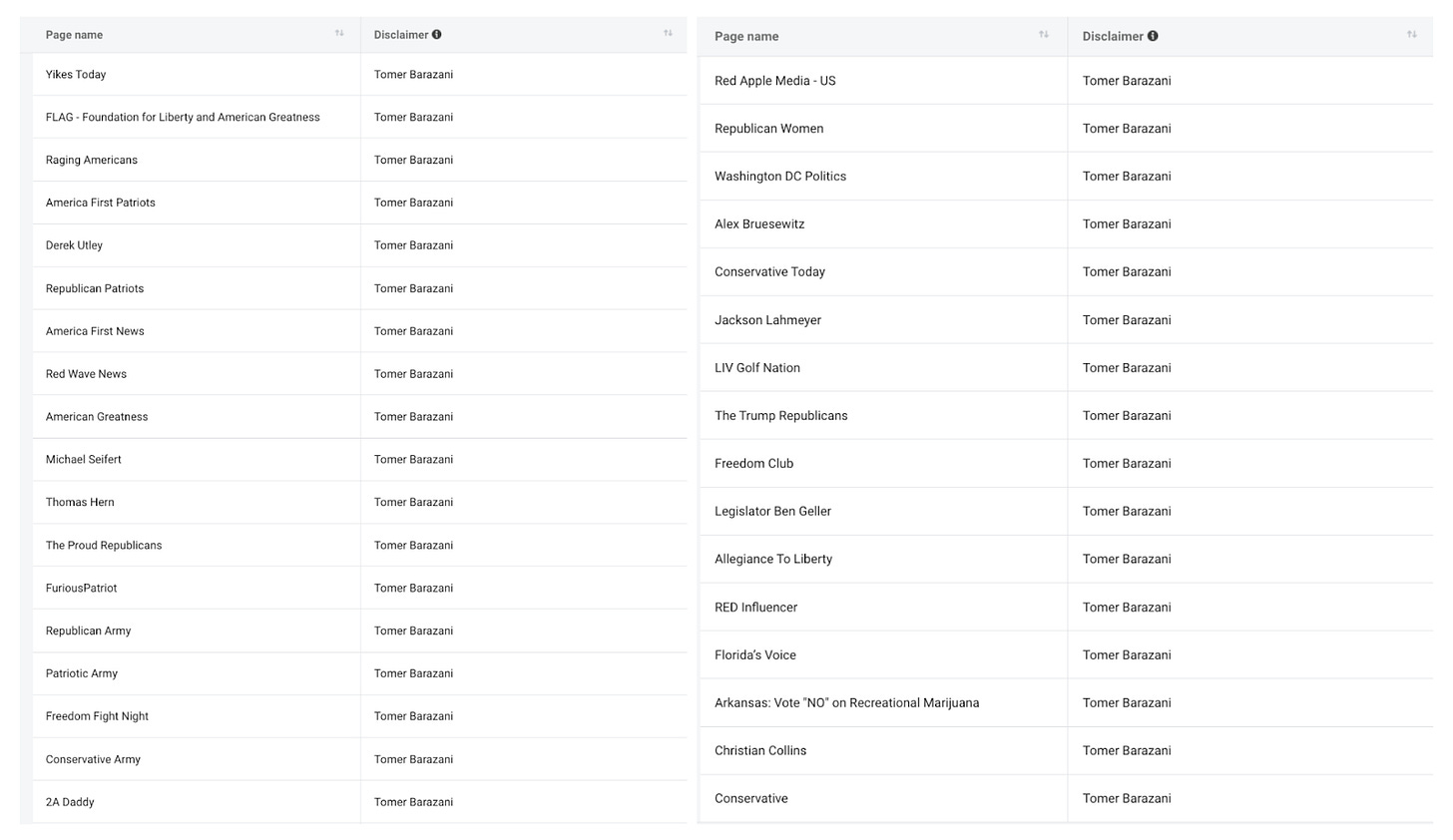Image resolution: width=1453 pixels, height=840 pixels.
Task: Click the RED Influencer entry
Action: tap(755, 608)
